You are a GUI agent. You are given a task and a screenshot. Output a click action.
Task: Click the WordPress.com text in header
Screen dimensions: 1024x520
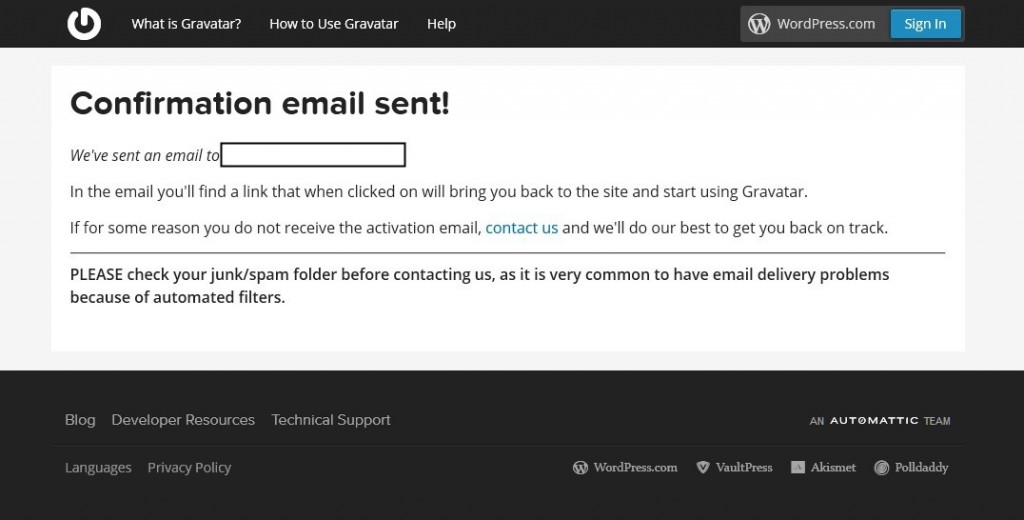pyautogui.click(x=825, y=24)
